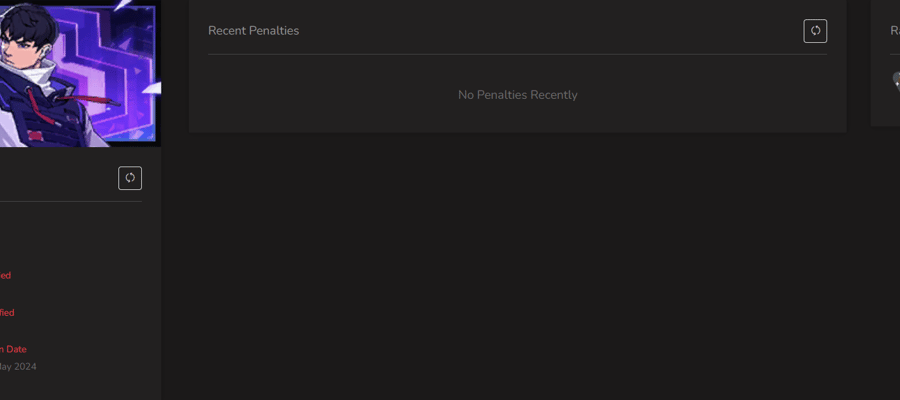Refresh the Recent Penalties panel
This screenshot has width=900, height=400.
click(815, 31)
